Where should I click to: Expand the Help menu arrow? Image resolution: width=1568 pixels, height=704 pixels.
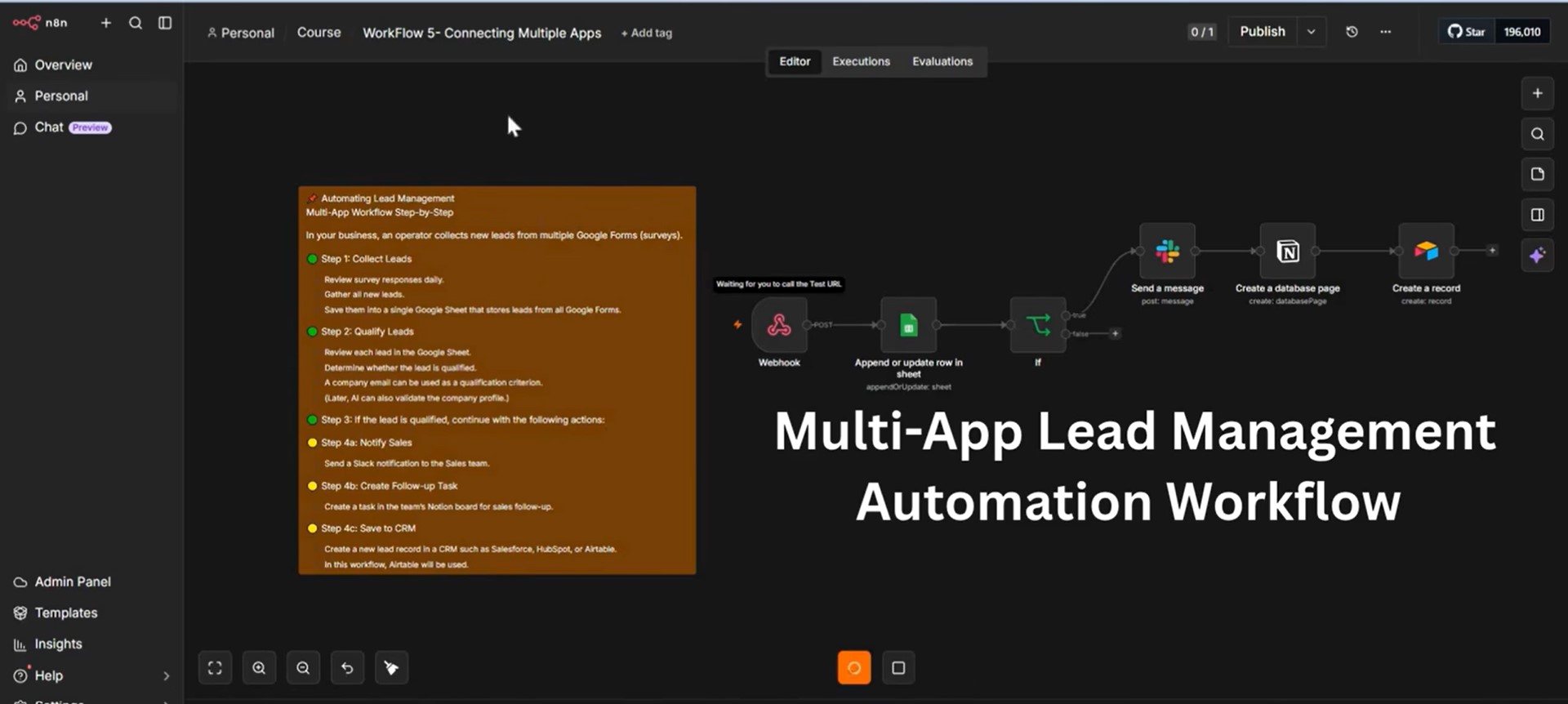166,676
